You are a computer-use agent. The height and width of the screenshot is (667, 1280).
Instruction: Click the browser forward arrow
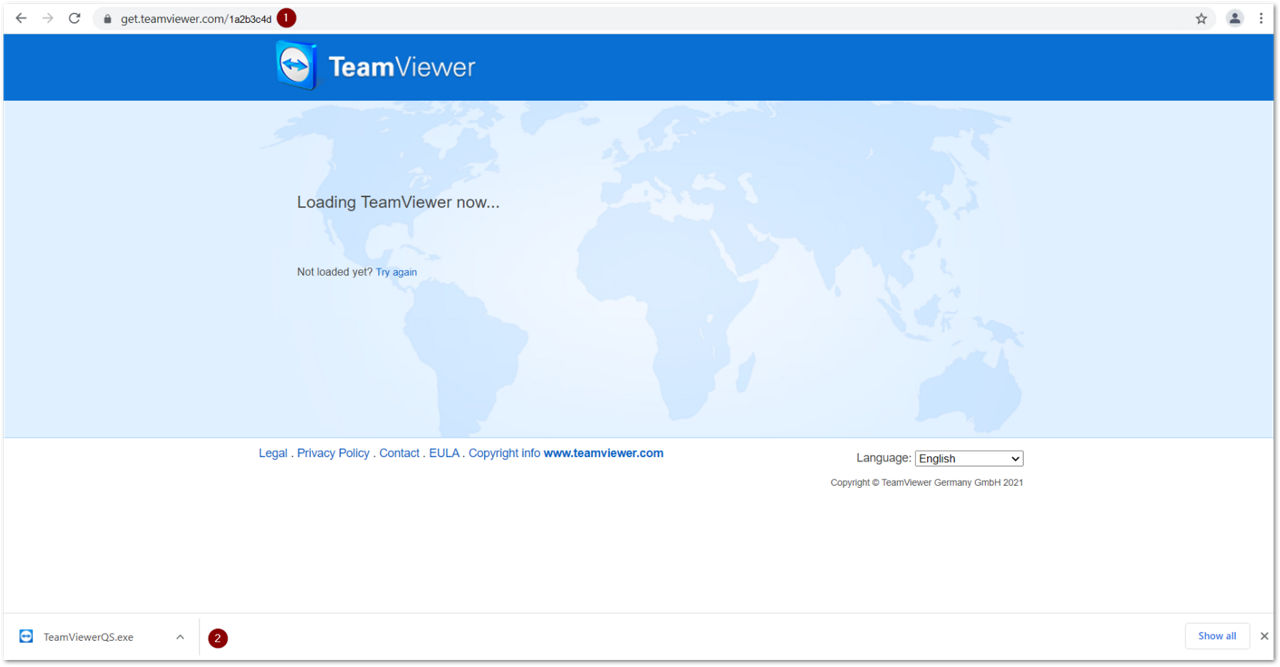(x=47, y=18)
